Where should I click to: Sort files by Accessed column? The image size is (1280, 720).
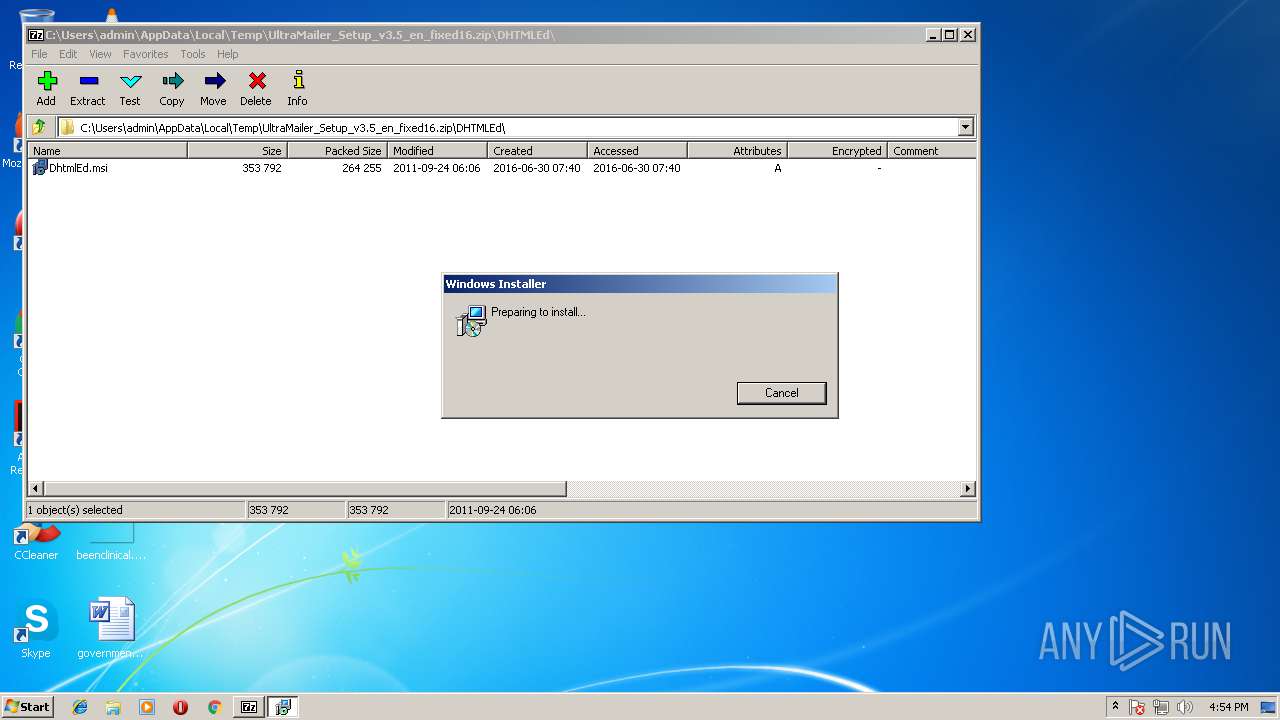637,151
